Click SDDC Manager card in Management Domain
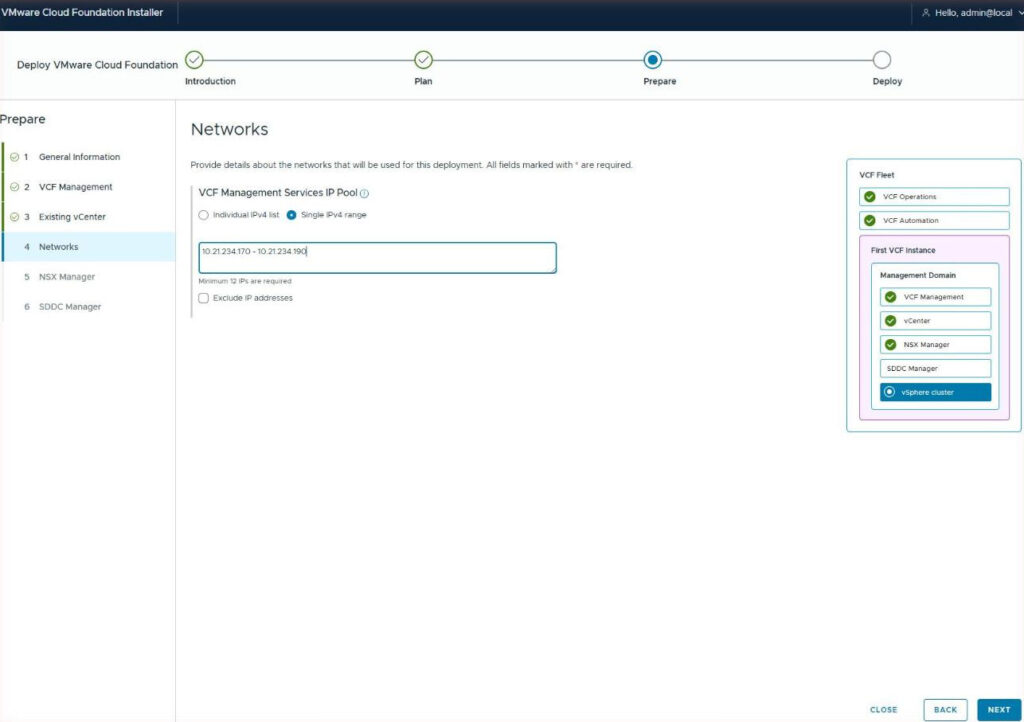 tap(935, 368)
